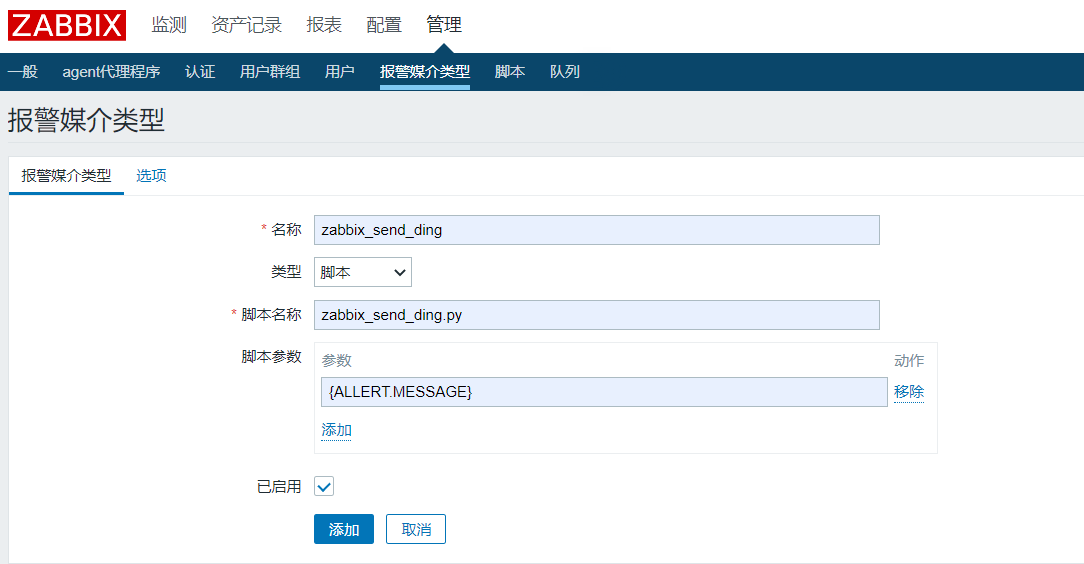The height and width of the screenshot is (564, 1084).
Task: Click the blue 添加 submit button
Action: tap(344, 529)
